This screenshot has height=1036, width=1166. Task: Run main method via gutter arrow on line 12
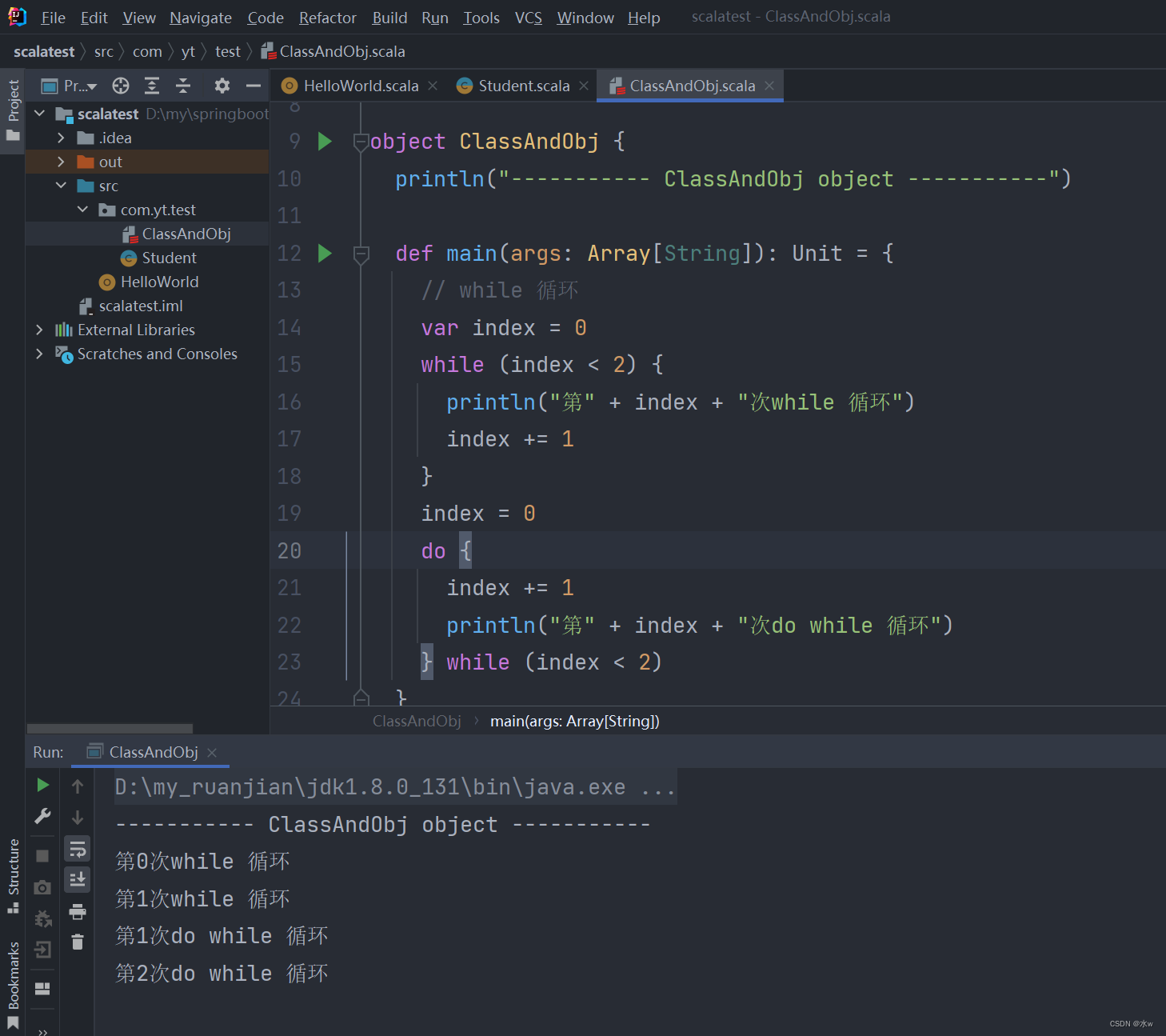point(325,254)
